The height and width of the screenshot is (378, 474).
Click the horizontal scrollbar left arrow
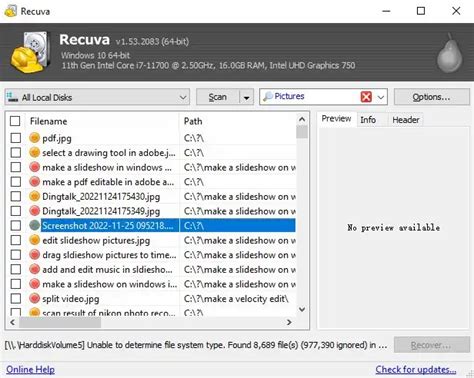click(12, 322)
